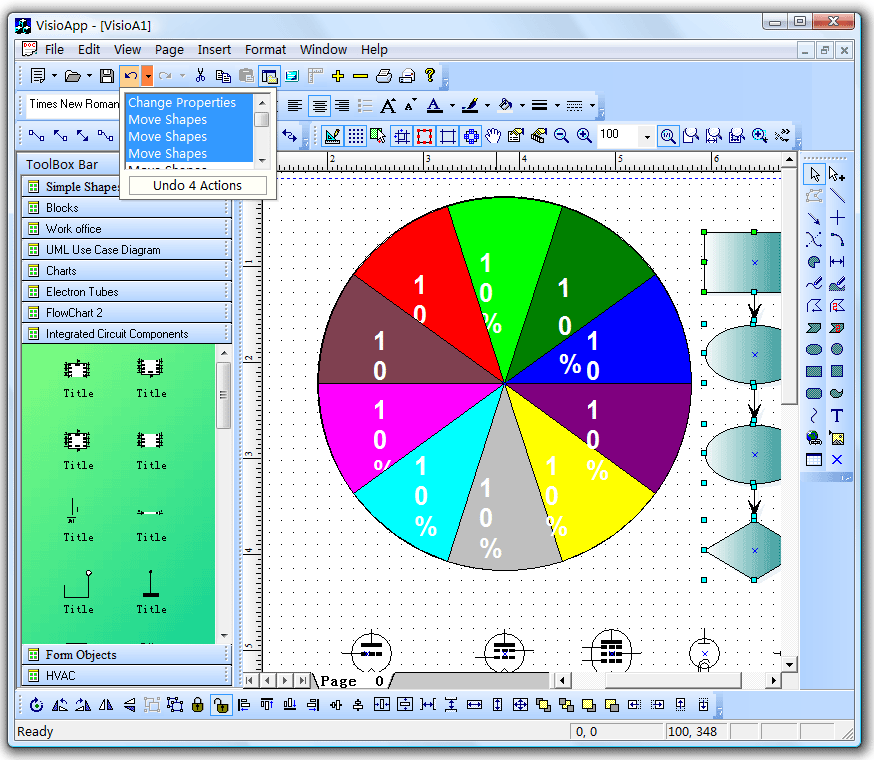
Task: Open the line width dropdown arrow
Action: pyautogui.click(x=557, y=105)
